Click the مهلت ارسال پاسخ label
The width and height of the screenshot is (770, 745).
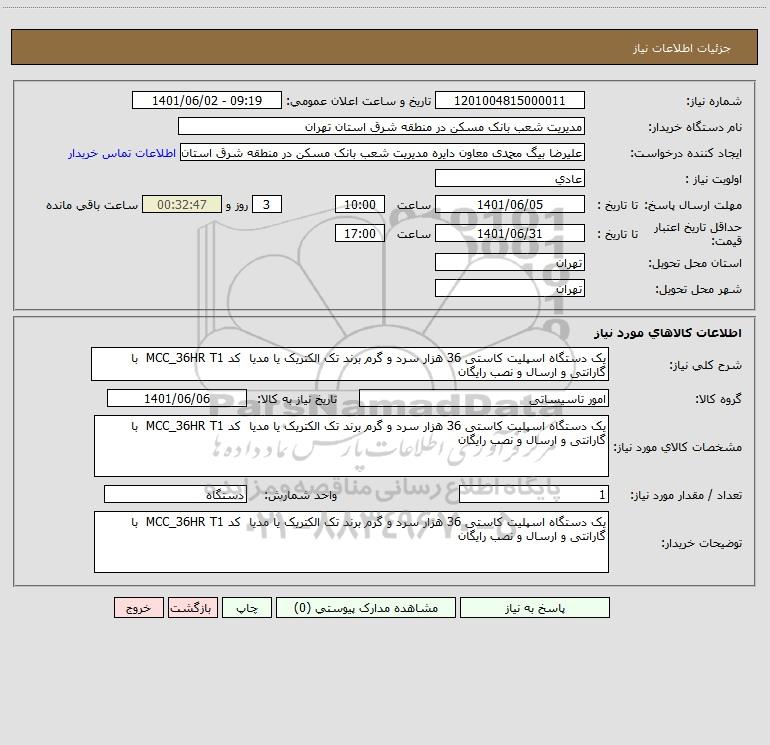pos(694,205)
